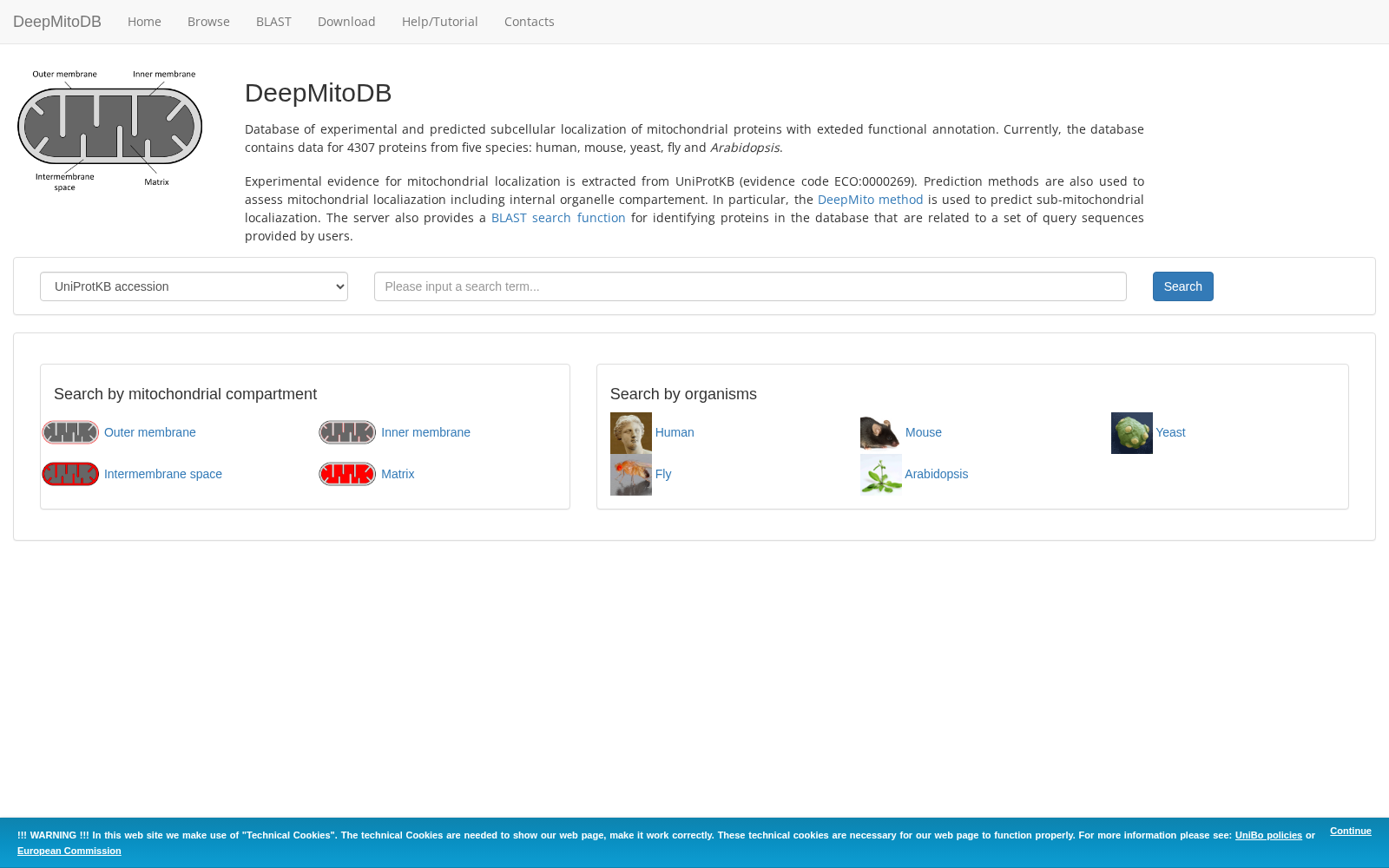The image size is (1389, 868).
Task: Browse proteins for Arabidopsis
Action: tap(937, 474)
